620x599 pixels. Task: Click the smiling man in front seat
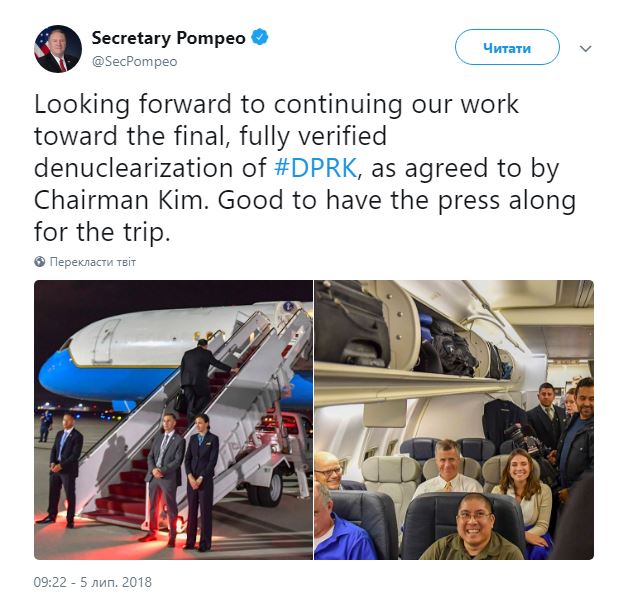pyautogui.click(x=474, y=526)
